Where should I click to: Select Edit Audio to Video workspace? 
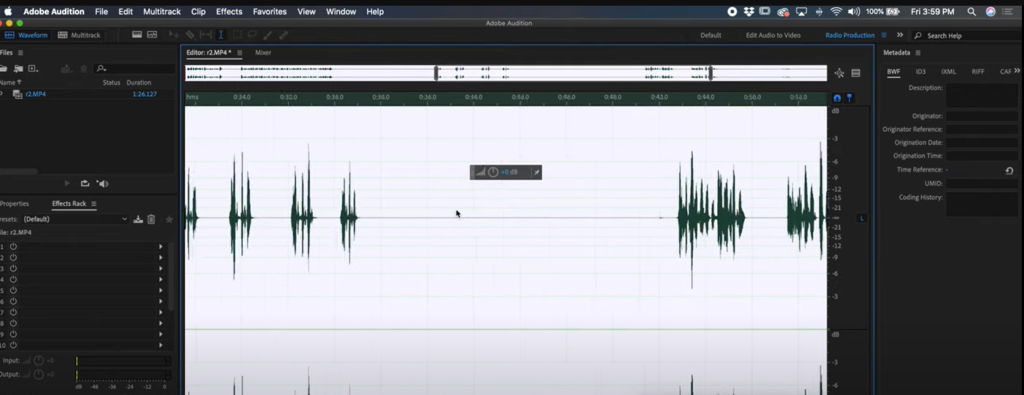click(773, 35)
